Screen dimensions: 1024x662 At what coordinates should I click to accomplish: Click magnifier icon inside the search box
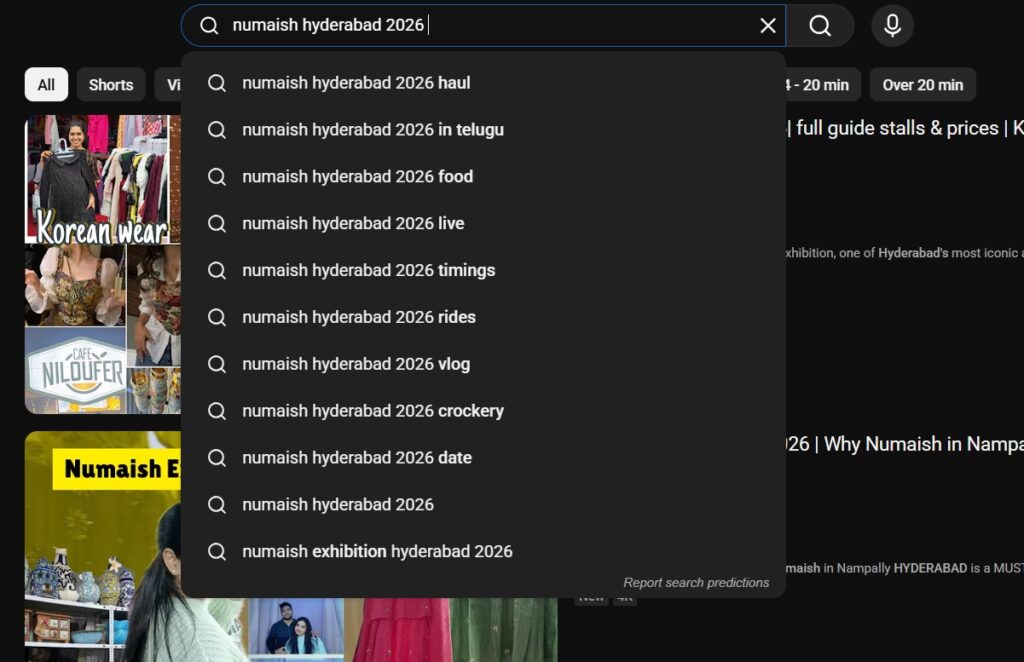point(209,26)
